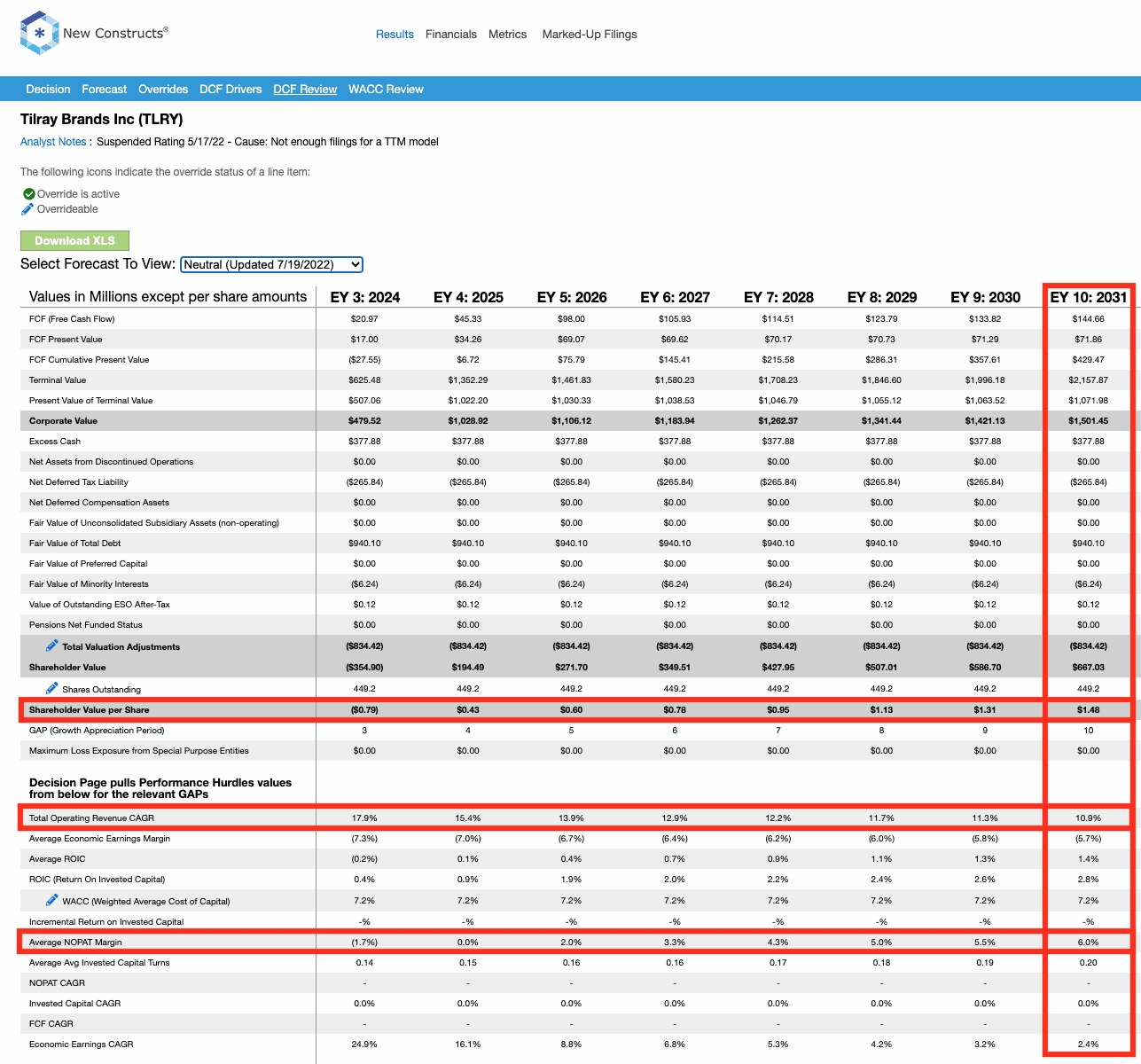Click the EY 3: 2024 column header
1141x1064 pixels.
click(x=365, y=297)
